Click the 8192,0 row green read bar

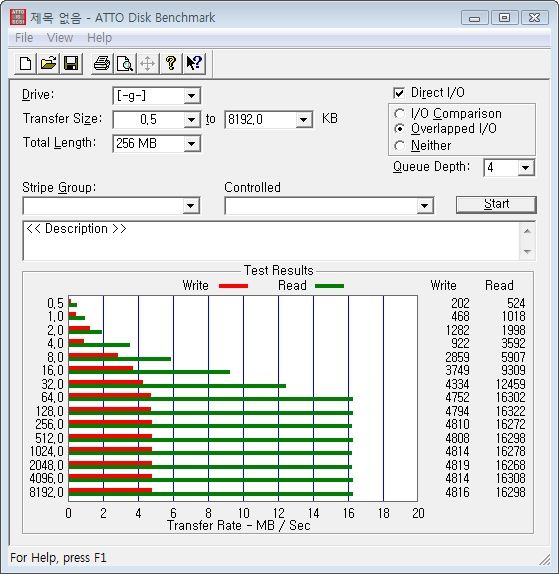click(x=210, y=494)
